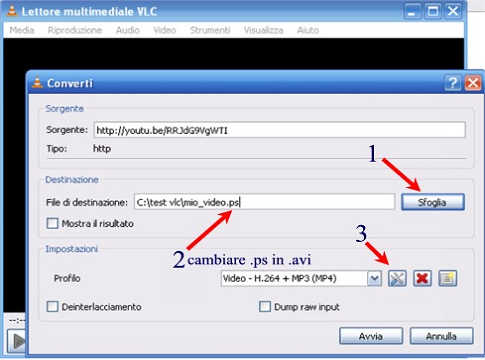Enable the Mostra il risultato checkbox

click(52, 223)
